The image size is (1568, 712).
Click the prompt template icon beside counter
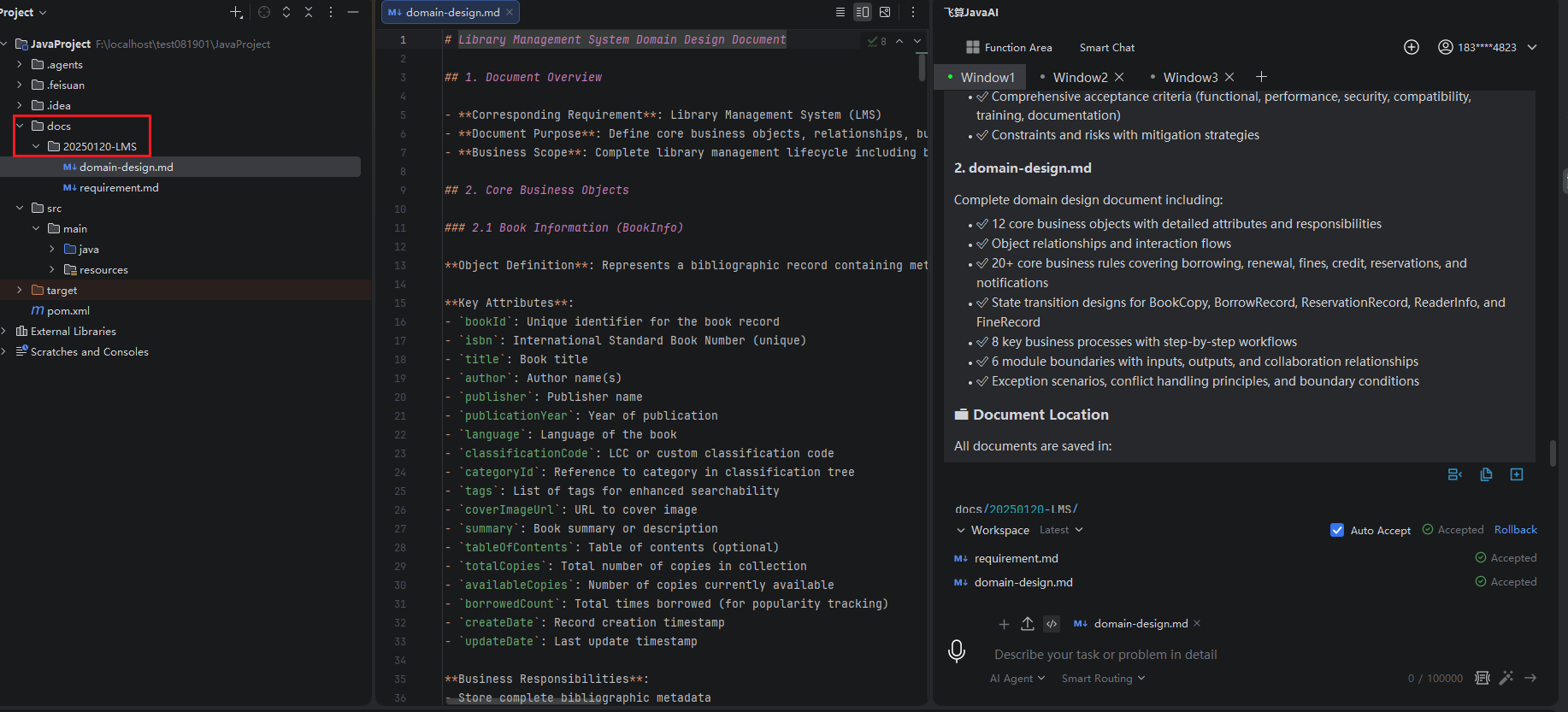1483,678
